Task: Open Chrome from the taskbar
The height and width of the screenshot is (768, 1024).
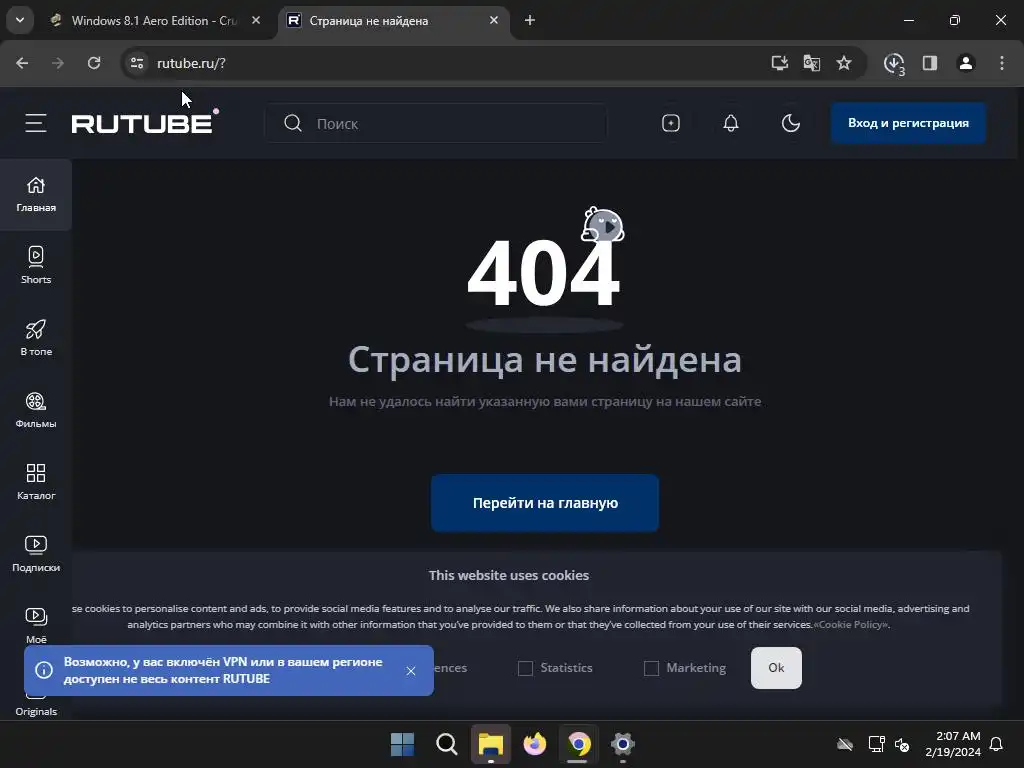Action: (579, 744)
